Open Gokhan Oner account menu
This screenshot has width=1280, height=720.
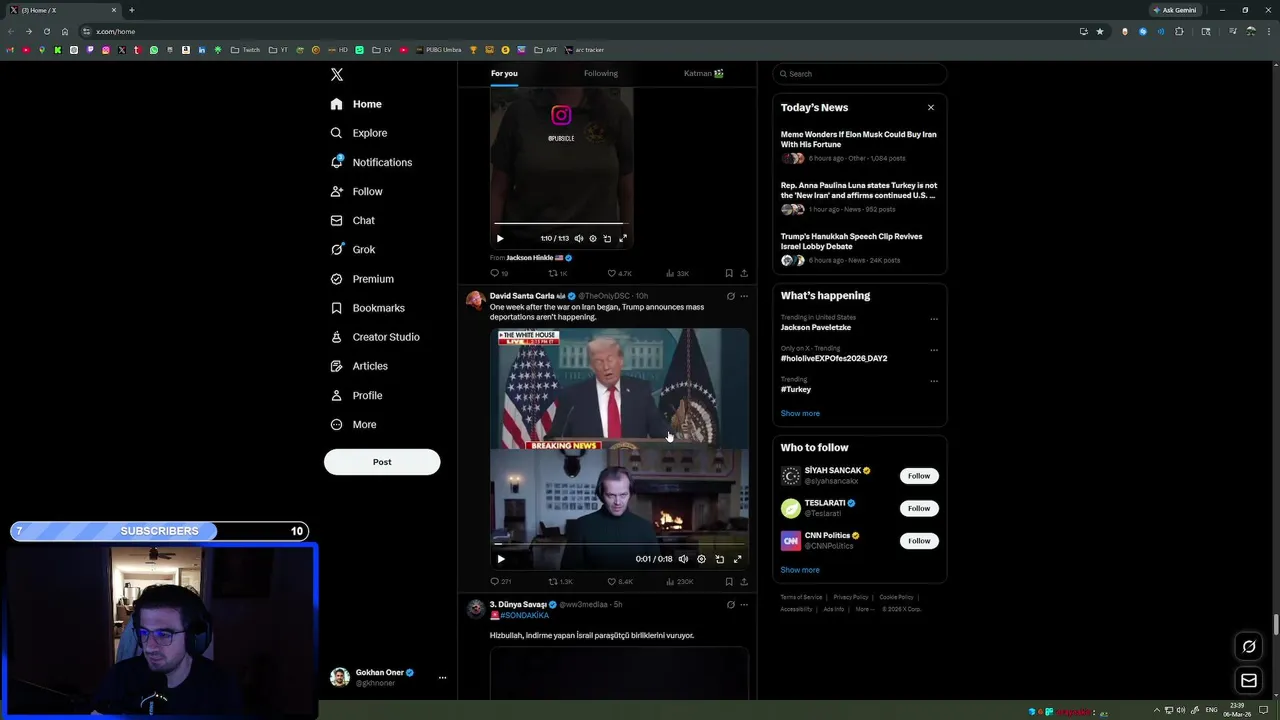pos(388,677)
